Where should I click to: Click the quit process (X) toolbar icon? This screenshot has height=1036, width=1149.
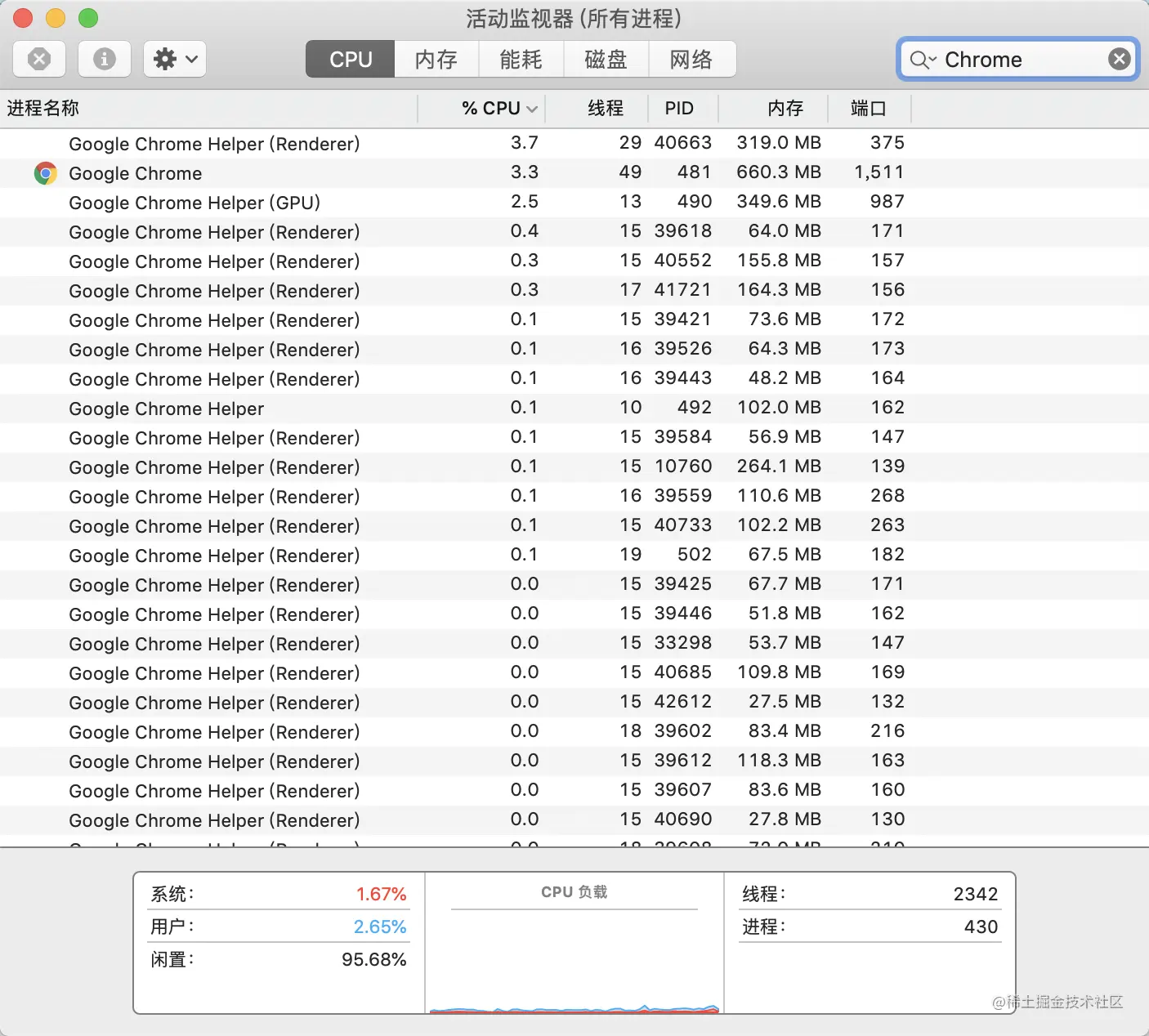coord(39,59)
